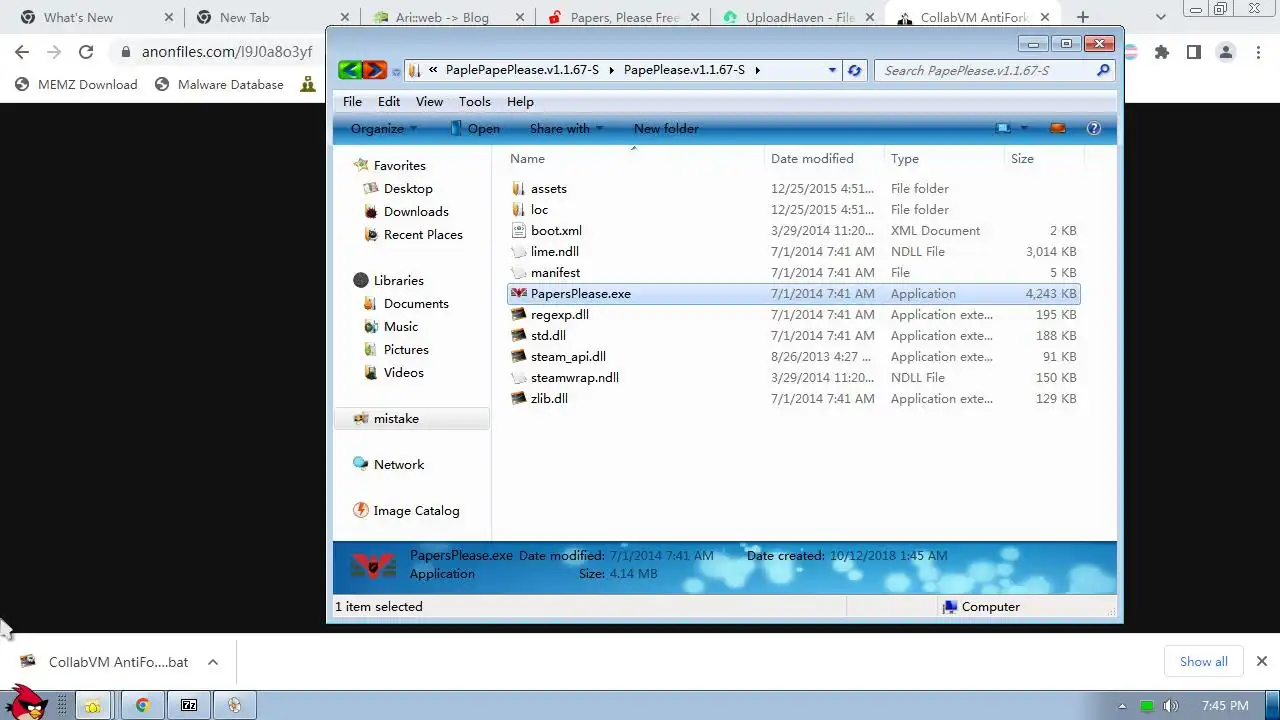Open the Tools menu
Image resolution: width=1280 pixels, height=720 pixels.
(x=475, y=101)
